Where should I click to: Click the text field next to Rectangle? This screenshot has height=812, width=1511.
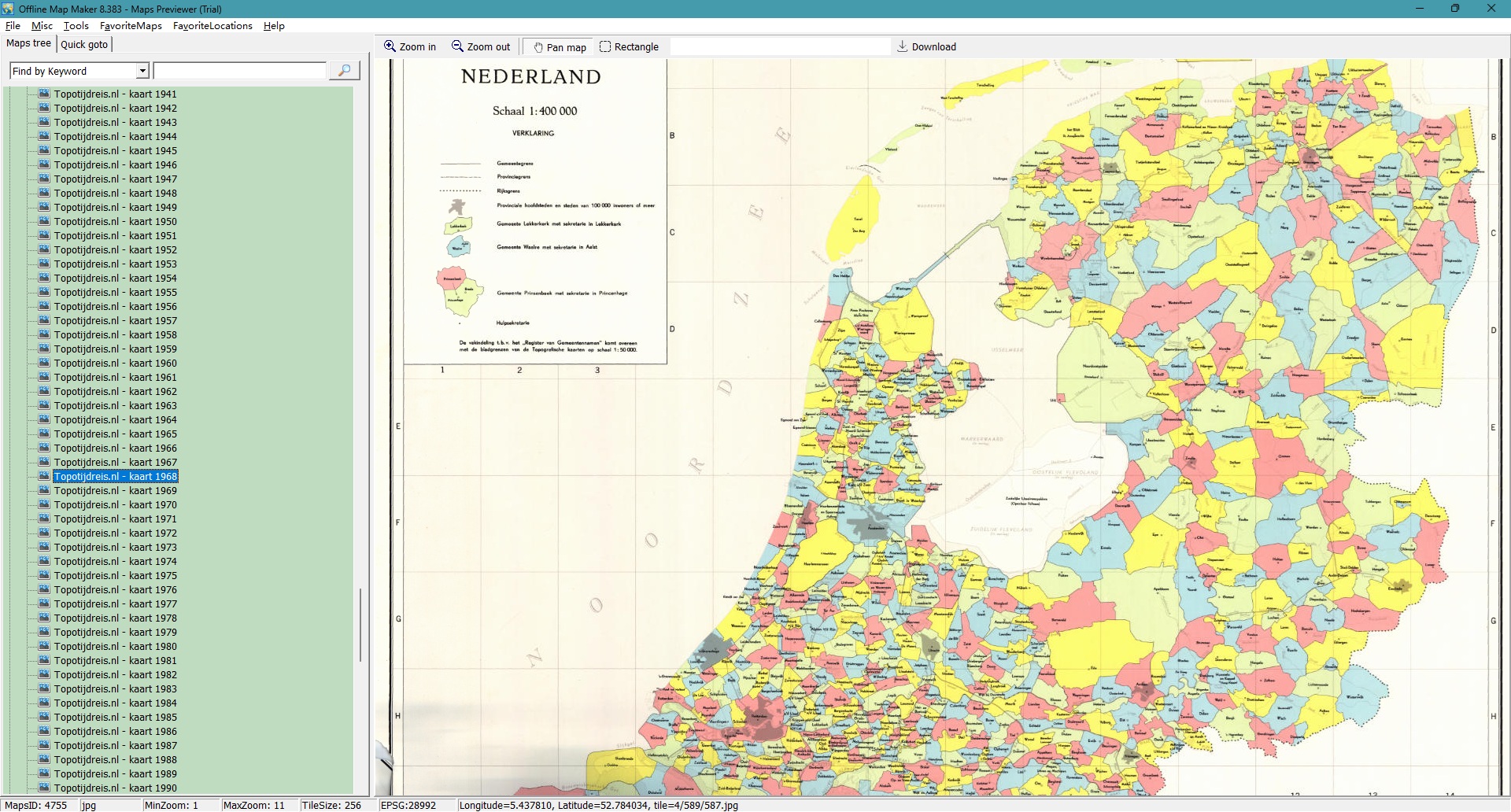(779, 47)
